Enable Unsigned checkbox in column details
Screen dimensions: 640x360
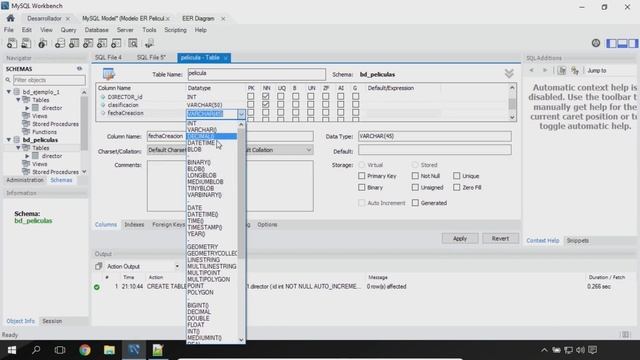[x=415, y=187]
